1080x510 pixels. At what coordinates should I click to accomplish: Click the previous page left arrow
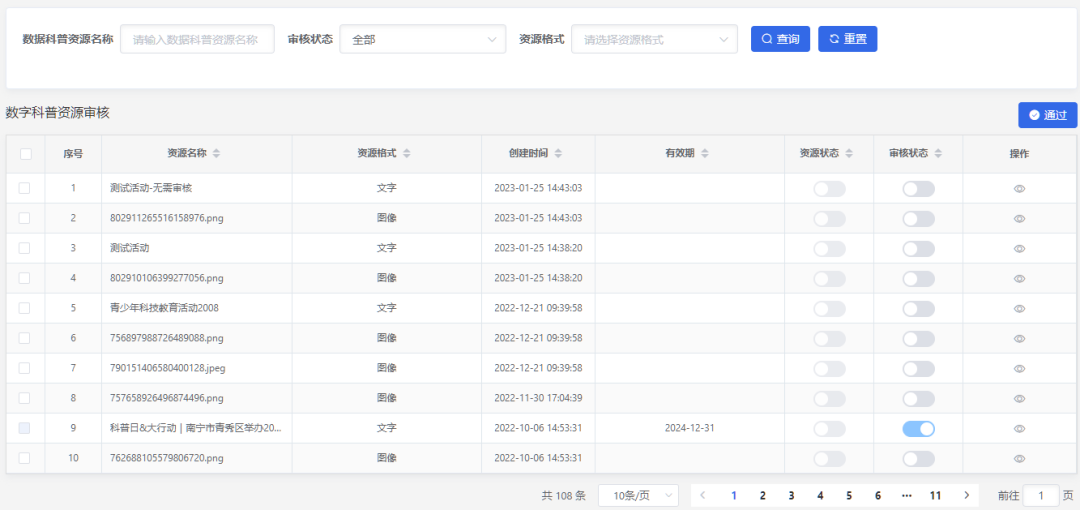point(704,495)
